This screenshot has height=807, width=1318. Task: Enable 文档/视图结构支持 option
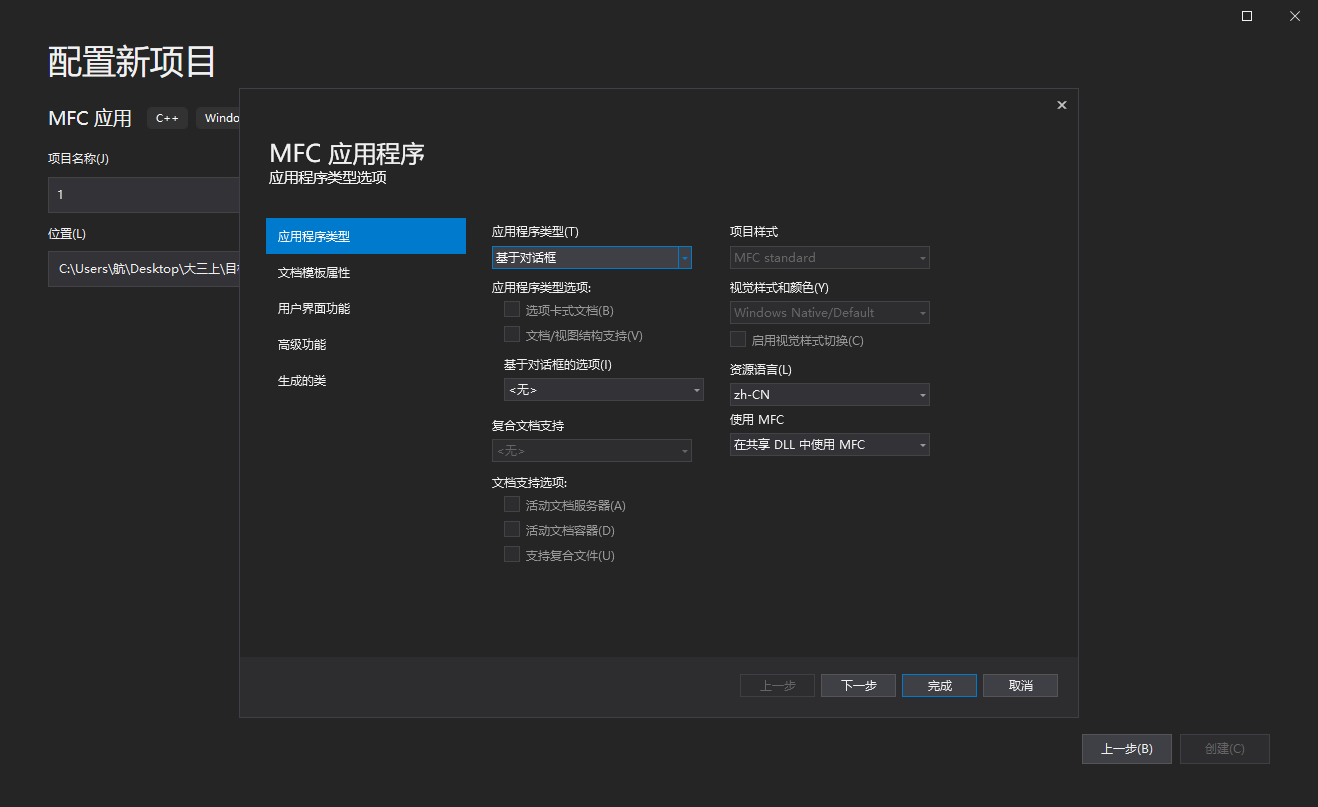pos(511,335)
